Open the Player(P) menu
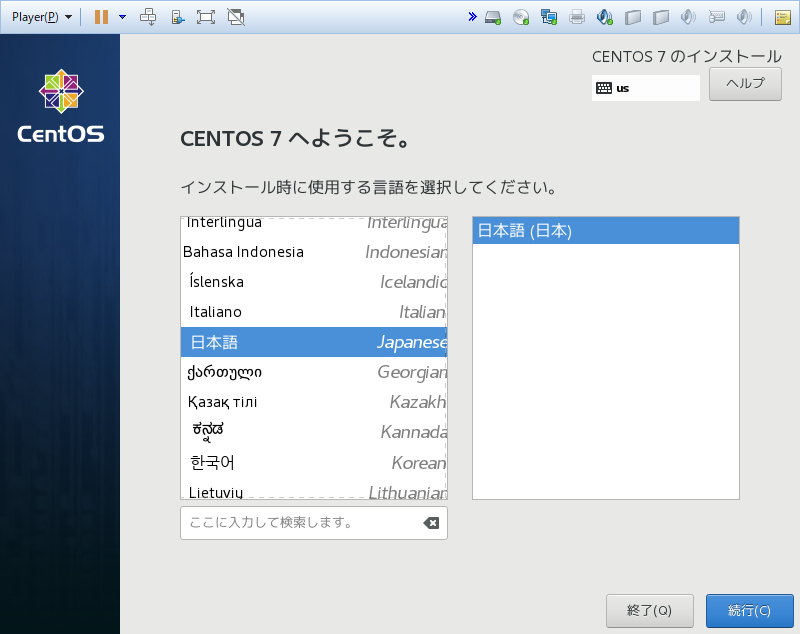This screenshot has width=800, height=634. pyautogui.click(x=41, y=17)
